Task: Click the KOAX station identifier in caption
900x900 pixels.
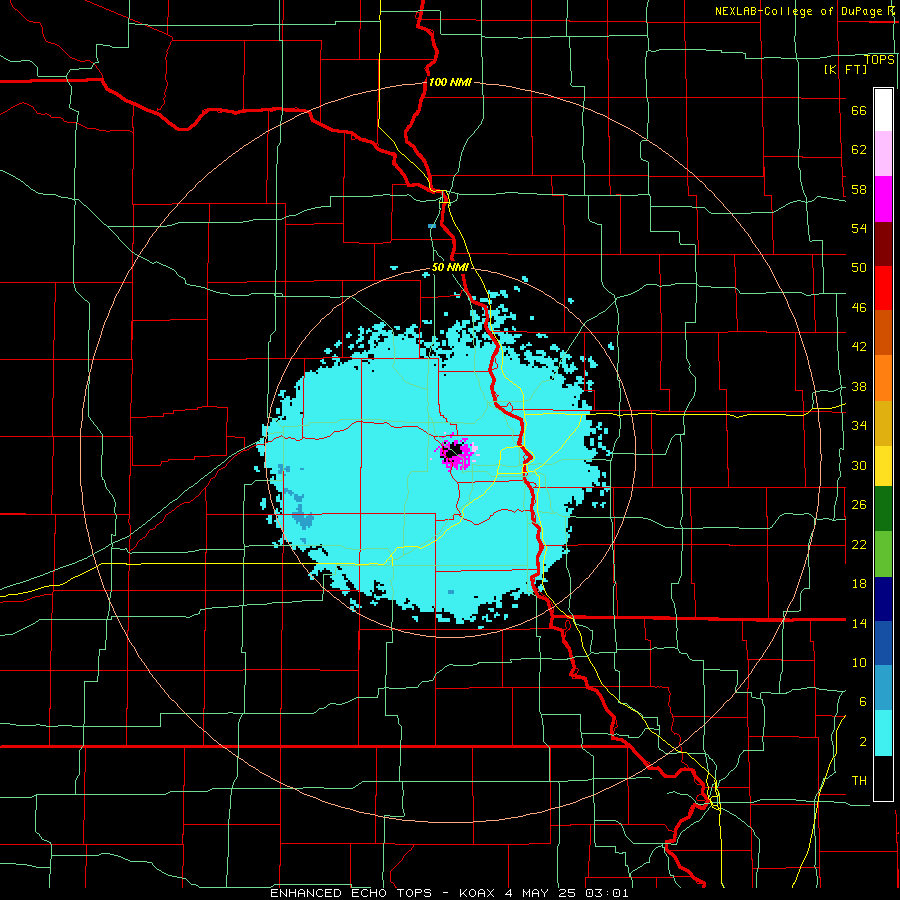Action: click(x=476, y=893)
